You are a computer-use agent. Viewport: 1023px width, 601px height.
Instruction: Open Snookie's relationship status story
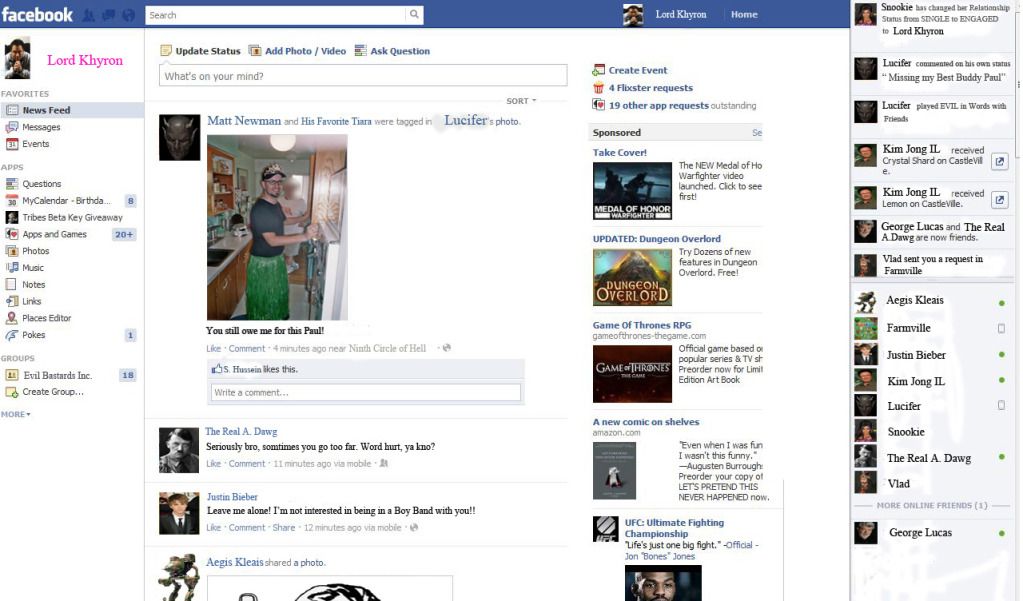tap(932, 19)
